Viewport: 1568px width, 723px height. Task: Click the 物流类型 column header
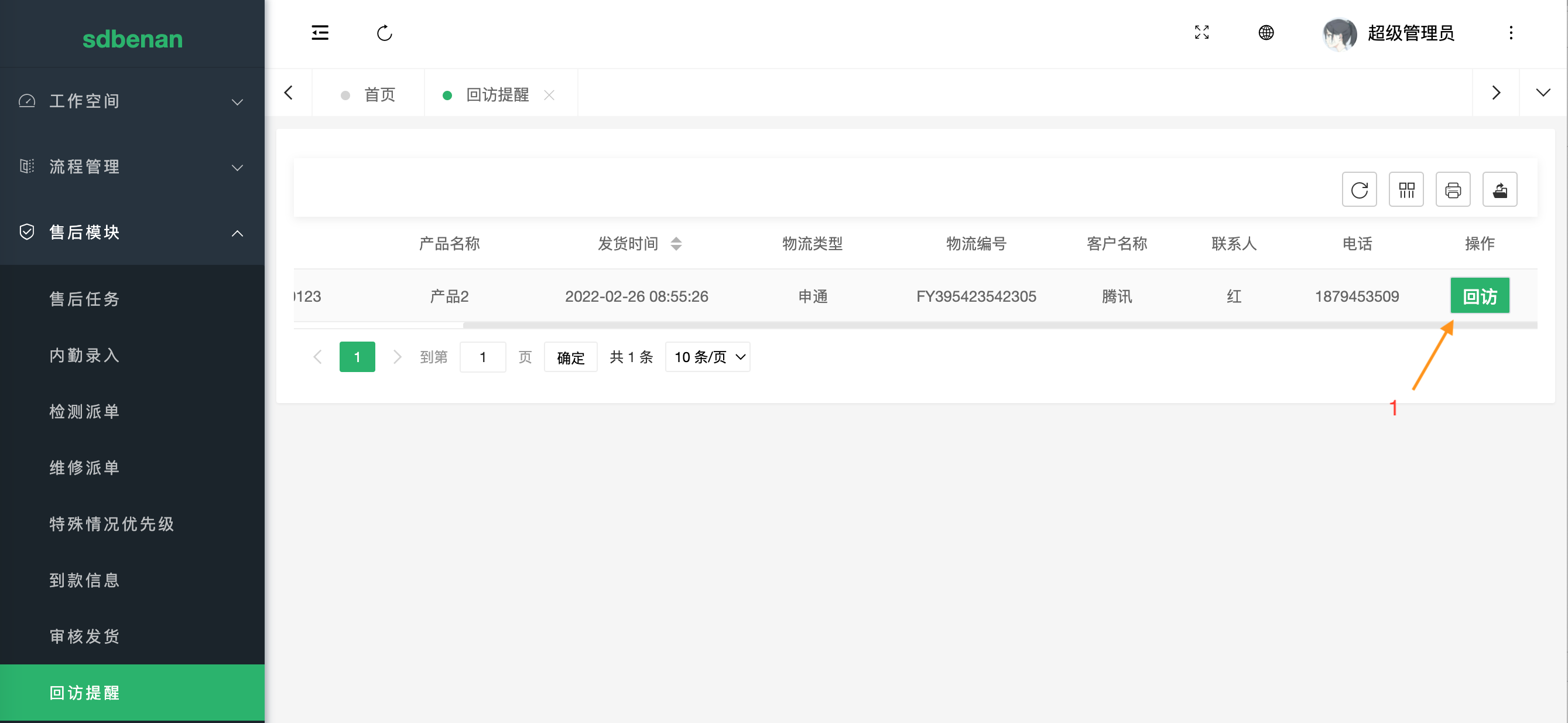pyautogui.click(x=812, y=244)
